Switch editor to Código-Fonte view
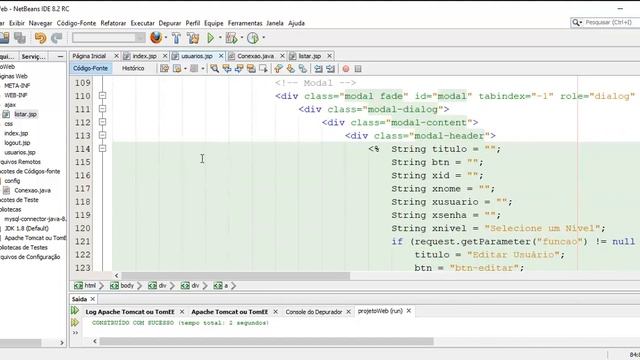This screenshot has width=640, height=360. click(x=91, y=68)
